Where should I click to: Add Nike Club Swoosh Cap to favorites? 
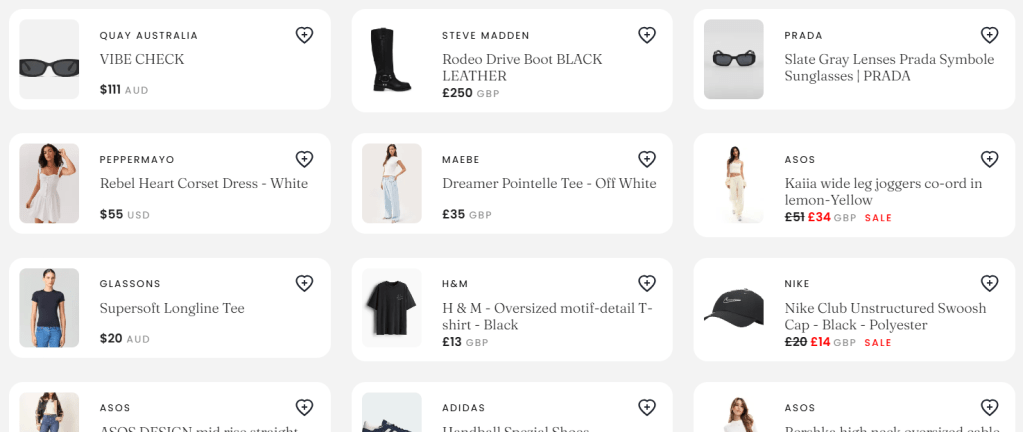[989, 283]
